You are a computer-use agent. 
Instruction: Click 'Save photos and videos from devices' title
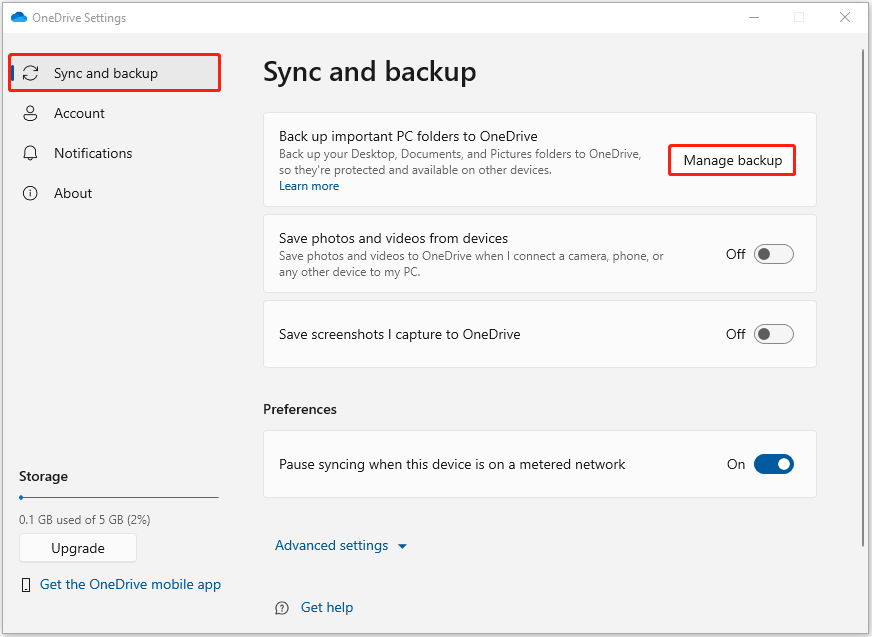[x=393, y=238]
